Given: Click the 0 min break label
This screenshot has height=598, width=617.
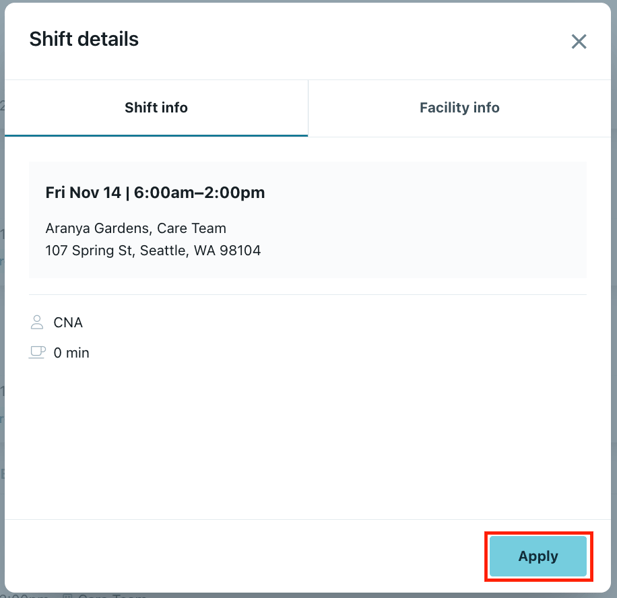Looking at the screenshot, I should (71, 352).
